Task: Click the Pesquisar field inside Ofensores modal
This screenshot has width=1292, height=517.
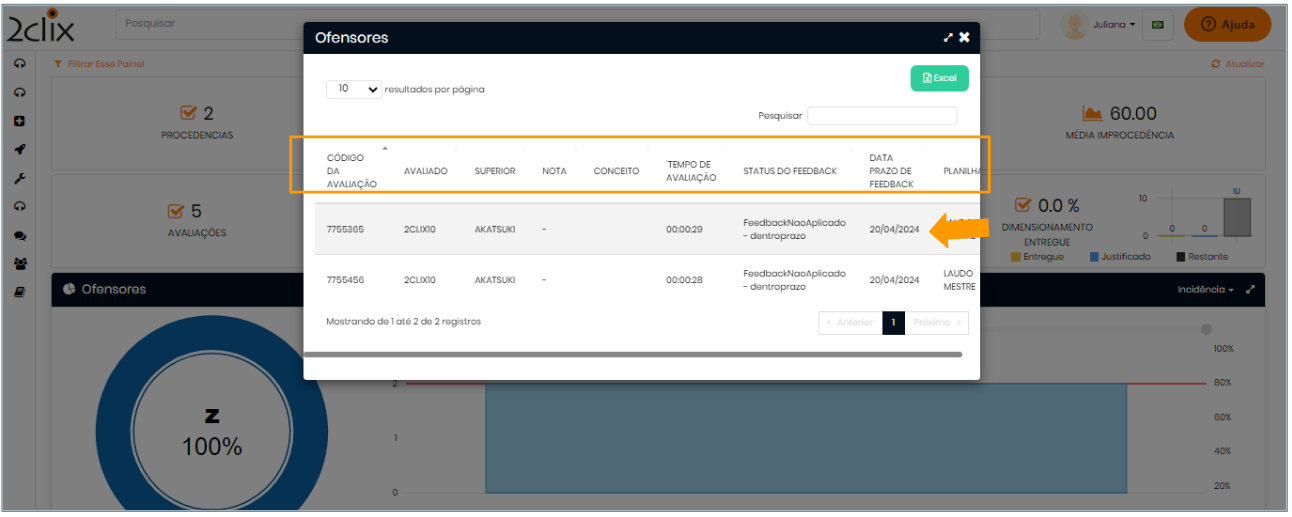Action: 881,116
